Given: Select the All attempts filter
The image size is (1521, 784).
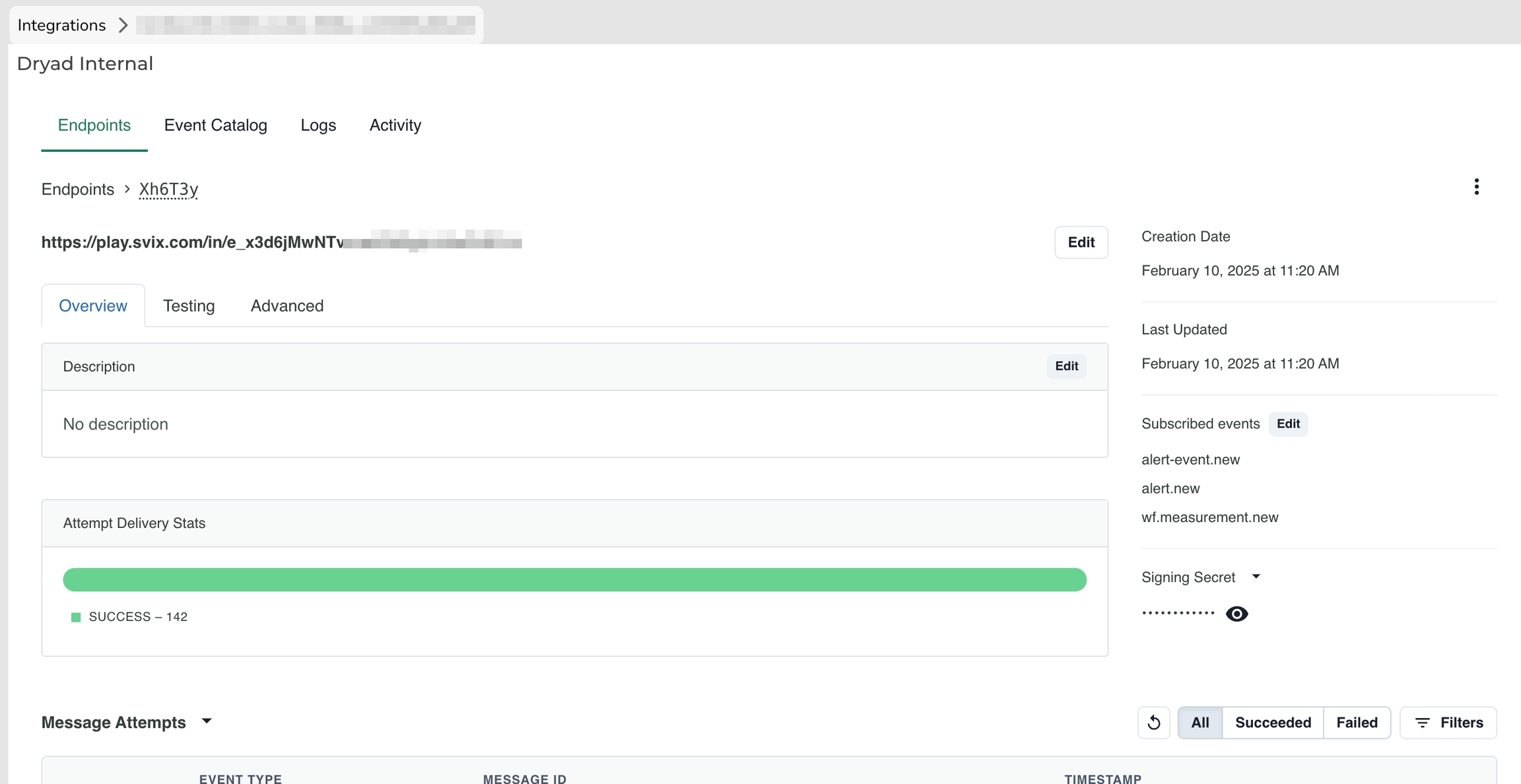Looking at the screenshot, I should [1200, 723].
